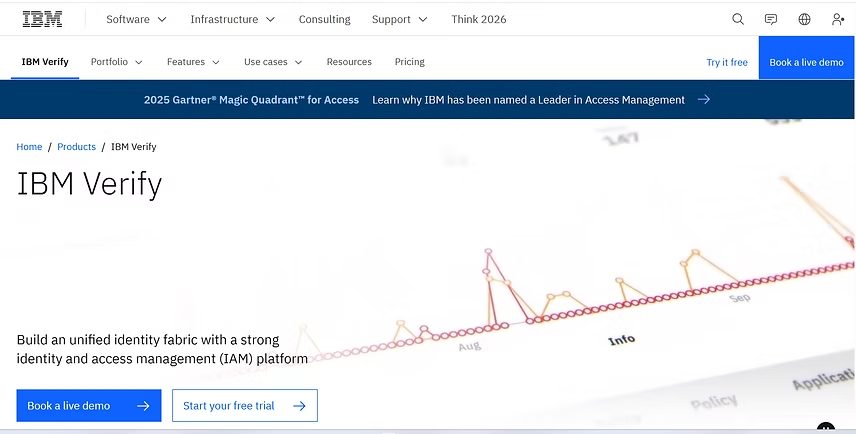Click the arrow in the Gartner banner
This screenshot has height=434, width=856.
coord(704,99)
